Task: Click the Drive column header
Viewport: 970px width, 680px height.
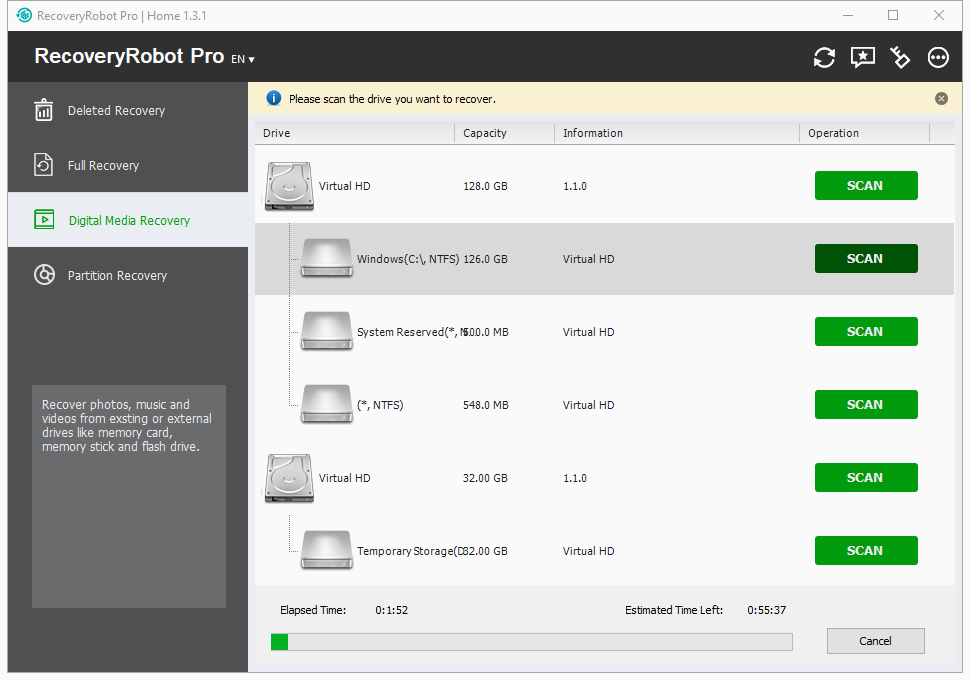Action: [x=355, y=133]
